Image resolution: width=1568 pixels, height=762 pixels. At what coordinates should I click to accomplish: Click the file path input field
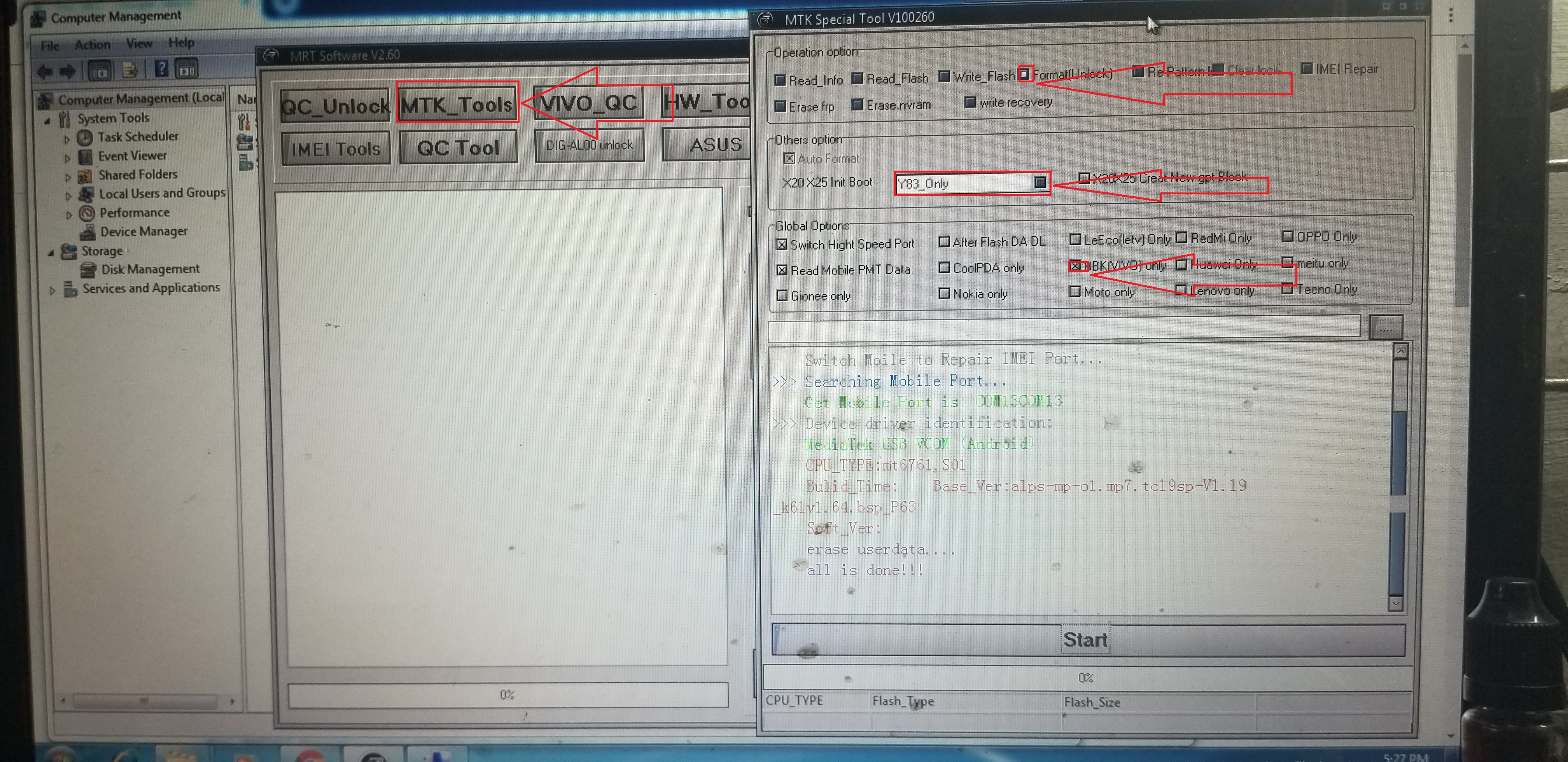[1063, 328]
